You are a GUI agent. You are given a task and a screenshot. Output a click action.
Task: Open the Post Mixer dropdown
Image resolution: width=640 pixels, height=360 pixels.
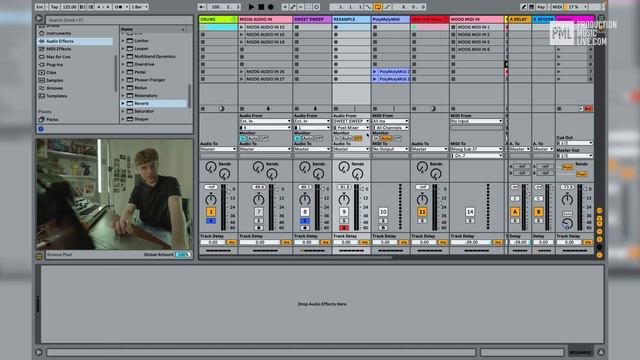351,128
